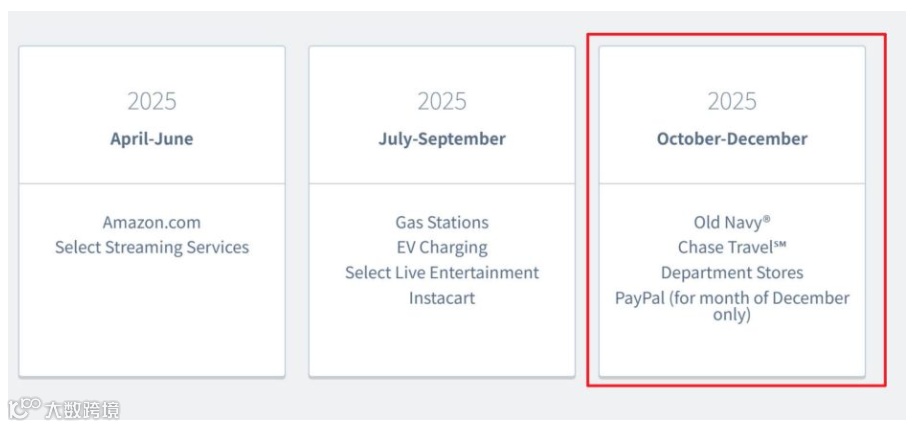Click the EV Charging category

441,247
